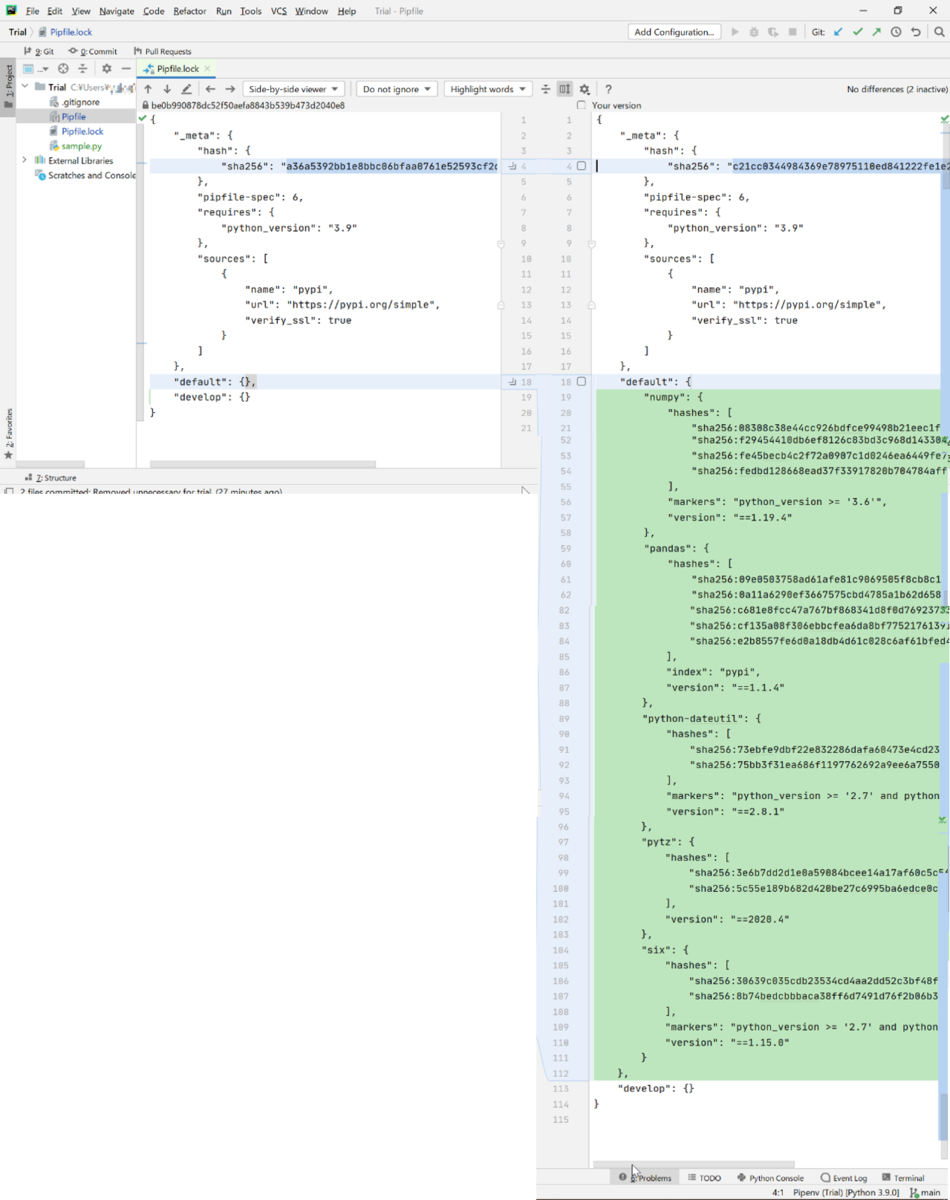
Task: Click the main Git branch widget
Action: coord(926,1193)
